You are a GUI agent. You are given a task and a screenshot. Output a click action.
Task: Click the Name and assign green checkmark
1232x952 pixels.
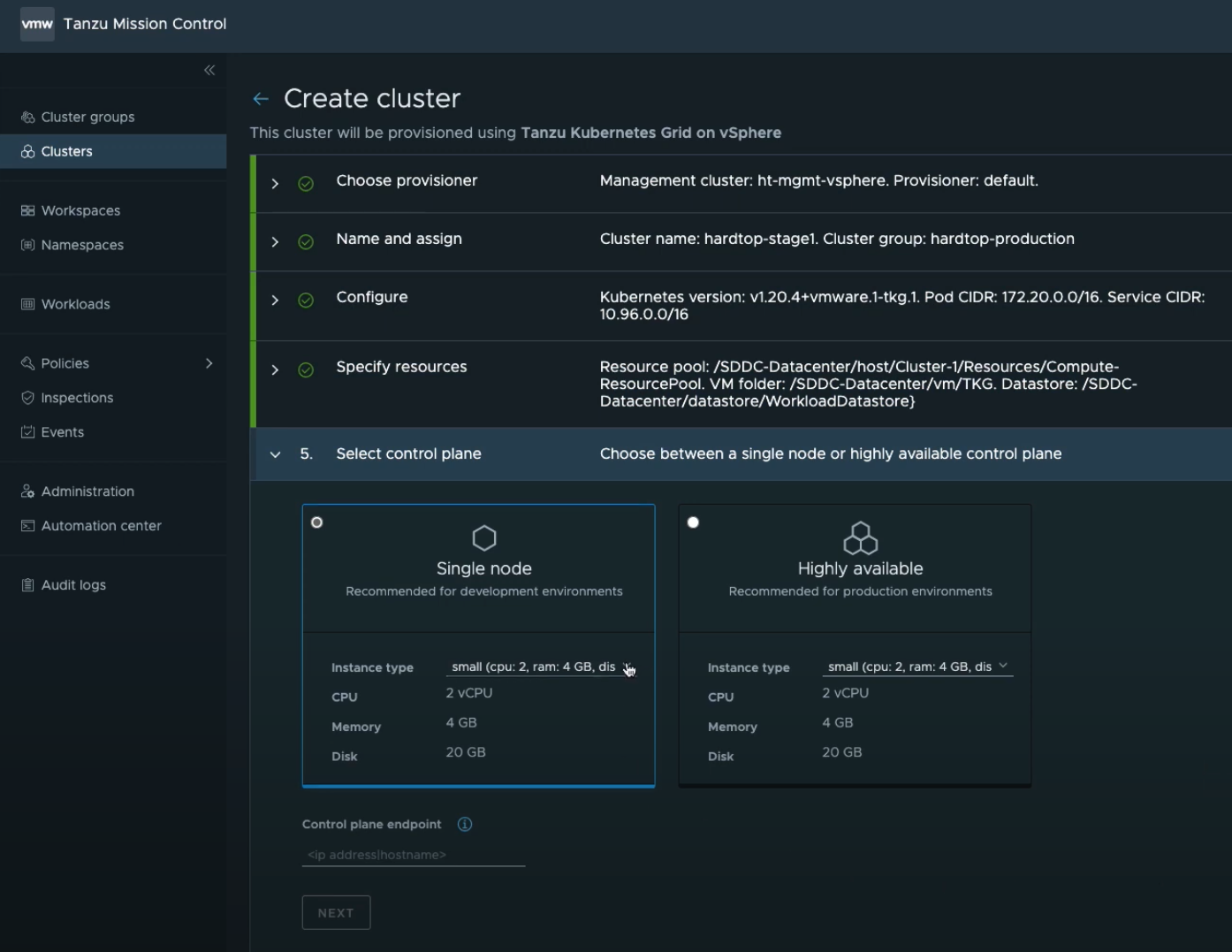point(306,242)
